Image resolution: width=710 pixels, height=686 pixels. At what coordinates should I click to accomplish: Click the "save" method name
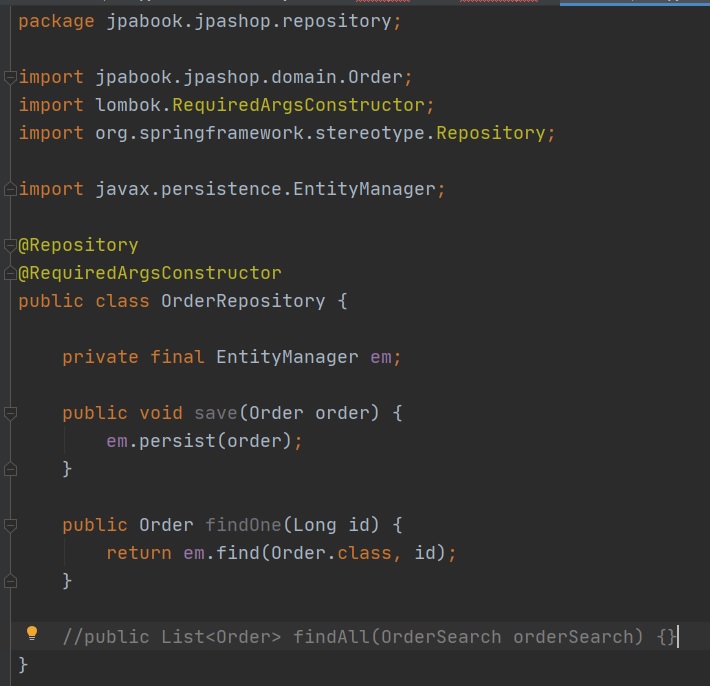pyautogui.click(x=216, y=413)
